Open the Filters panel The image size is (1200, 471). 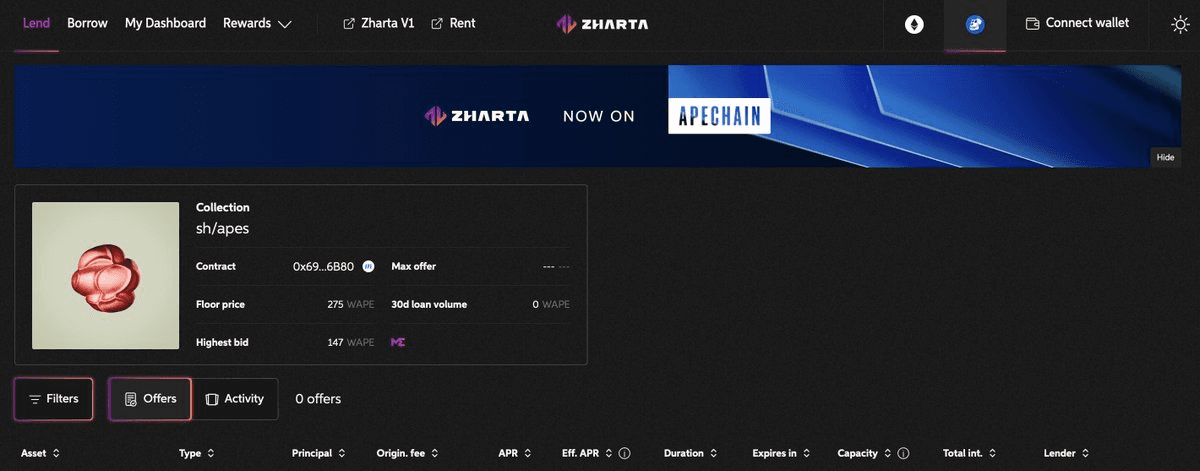54,399
